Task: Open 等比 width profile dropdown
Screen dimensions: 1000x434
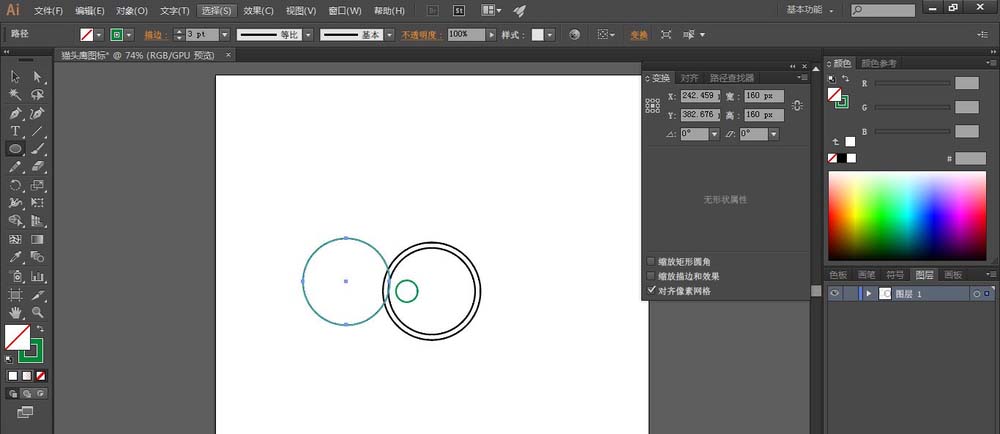Action: [x=308, y=35]
